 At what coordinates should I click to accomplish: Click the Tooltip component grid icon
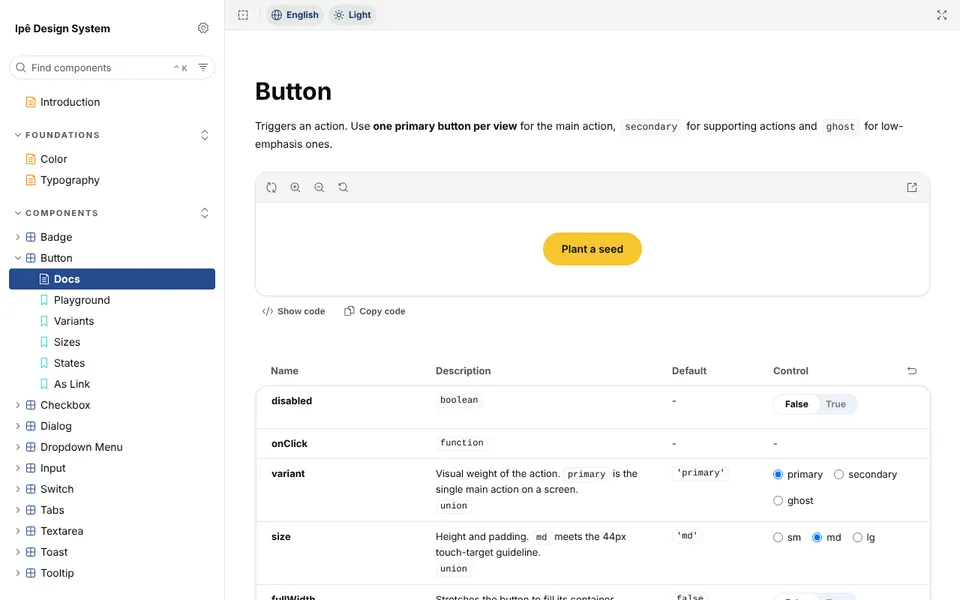pos(31,573)
